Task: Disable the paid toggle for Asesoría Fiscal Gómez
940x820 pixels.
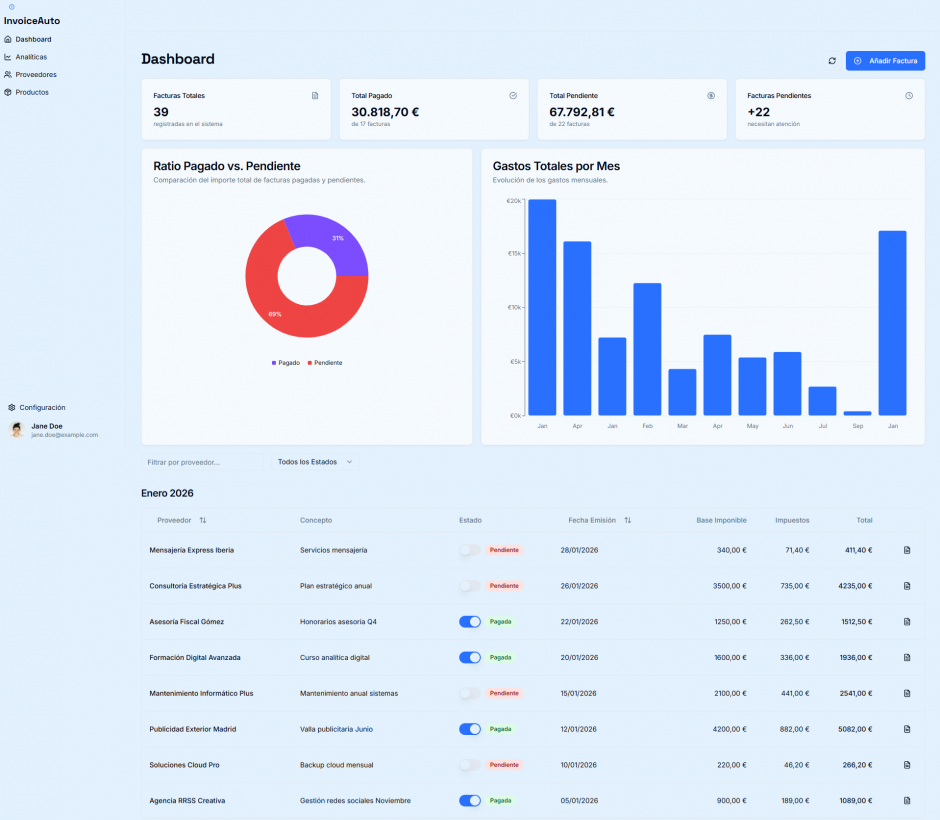Action: pyautogui.click(x=469, y=622)
